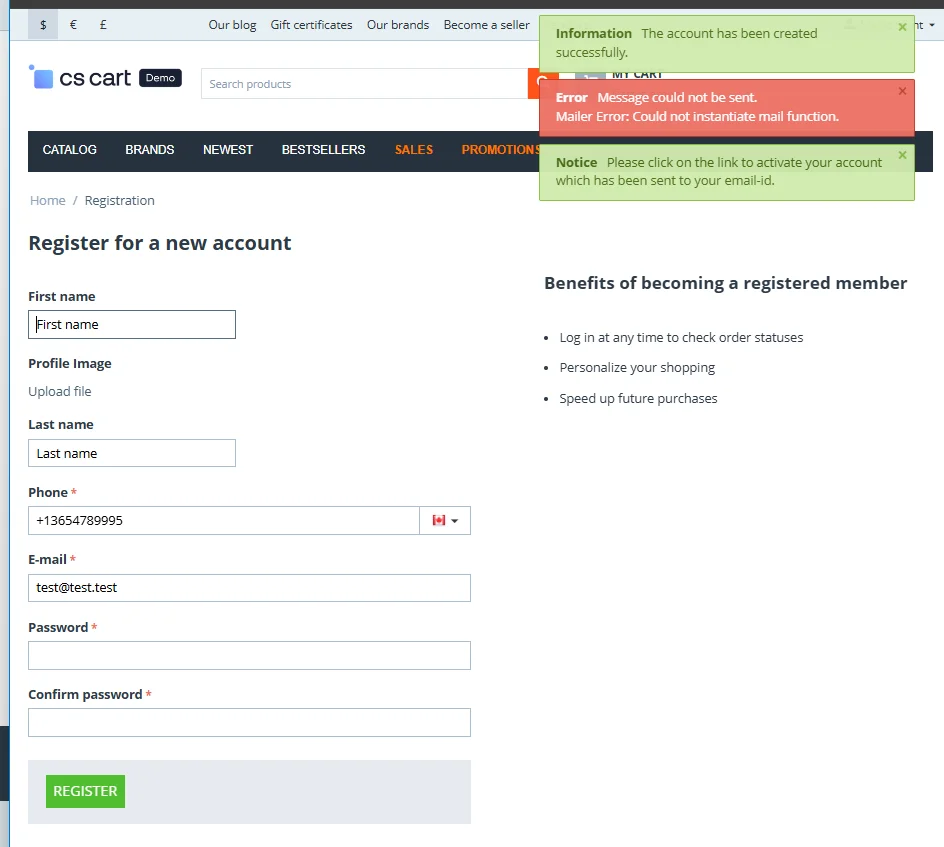Switch currency to pound
This screenshot has width=944, height=847.
coord(103,25)
